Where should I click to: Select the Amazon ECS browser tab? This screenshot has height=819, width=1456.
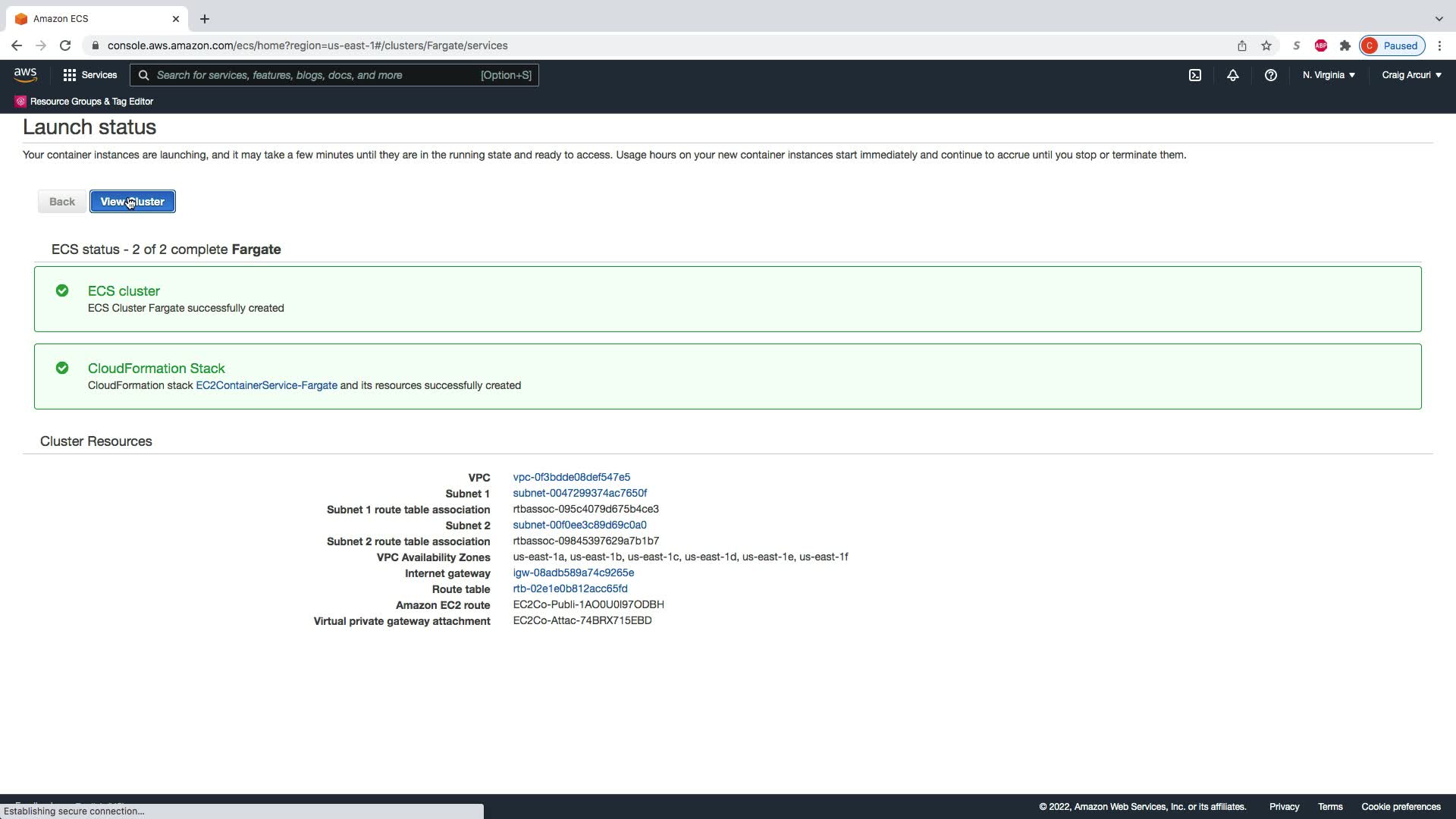[x=91, y=18]
